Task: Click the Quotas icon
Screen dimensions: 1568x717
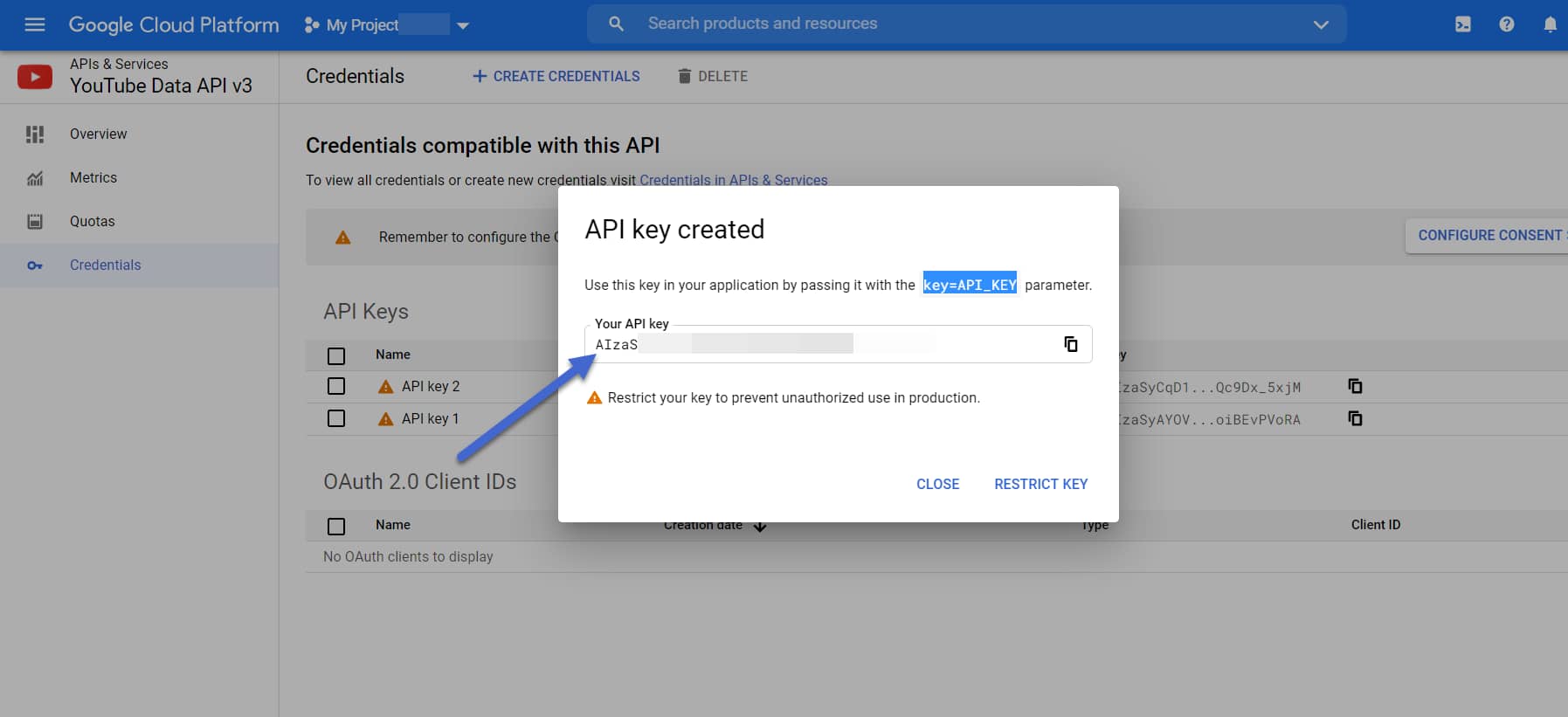Action: click(35, 221)
